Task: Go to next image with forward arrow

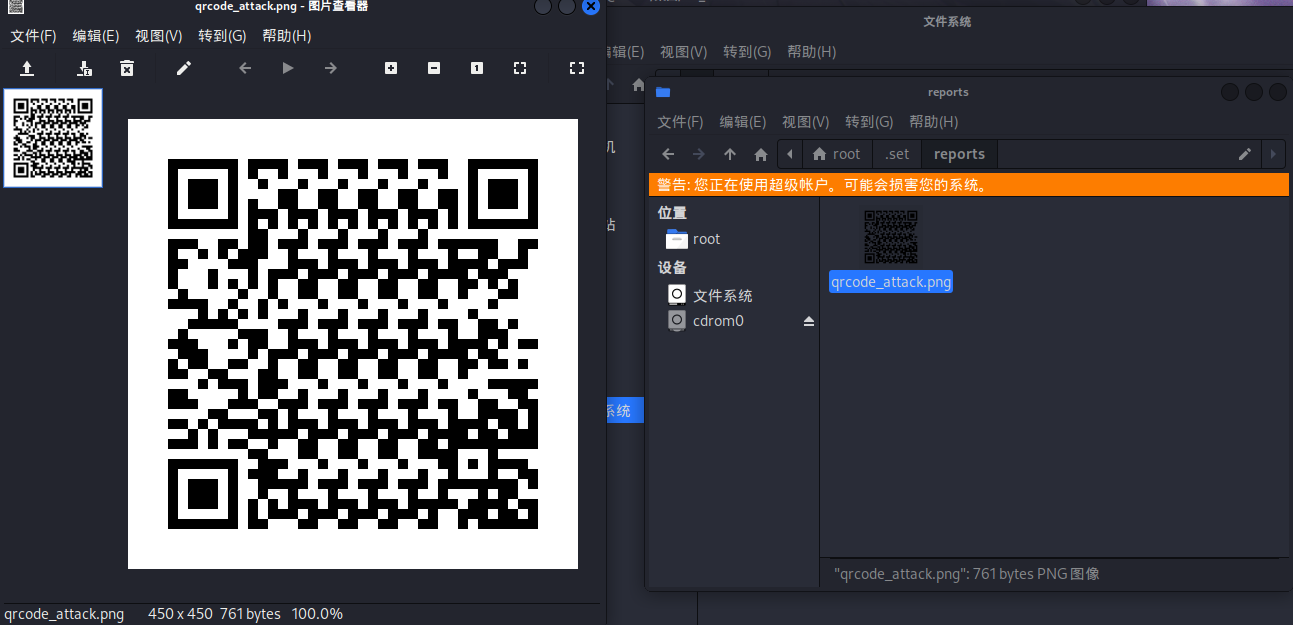Action: coord(331,68)
